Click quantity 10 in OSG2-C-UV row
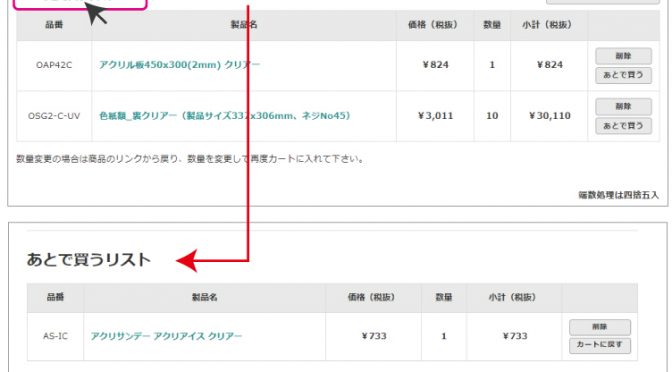 (x=492, y=116)
